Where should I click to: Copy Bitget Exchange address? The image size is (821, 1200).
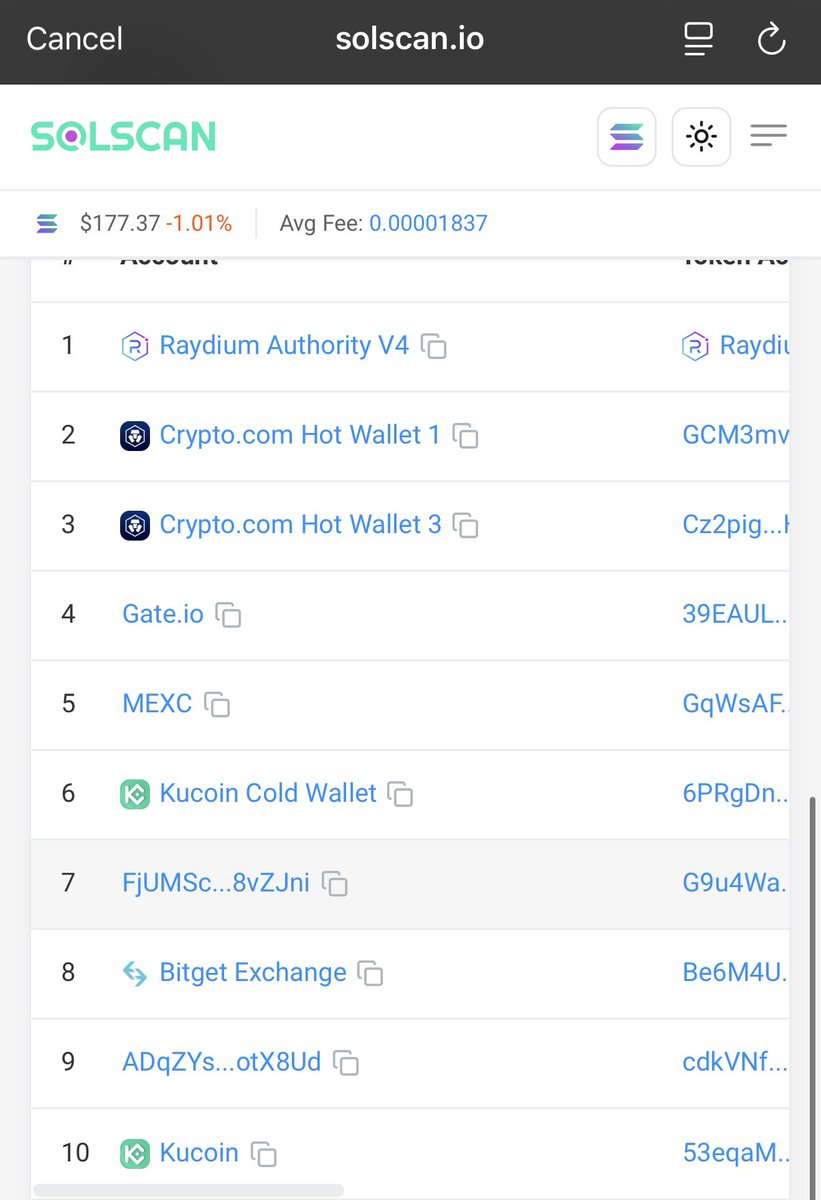pyautogui.click(x=371, y=973)
